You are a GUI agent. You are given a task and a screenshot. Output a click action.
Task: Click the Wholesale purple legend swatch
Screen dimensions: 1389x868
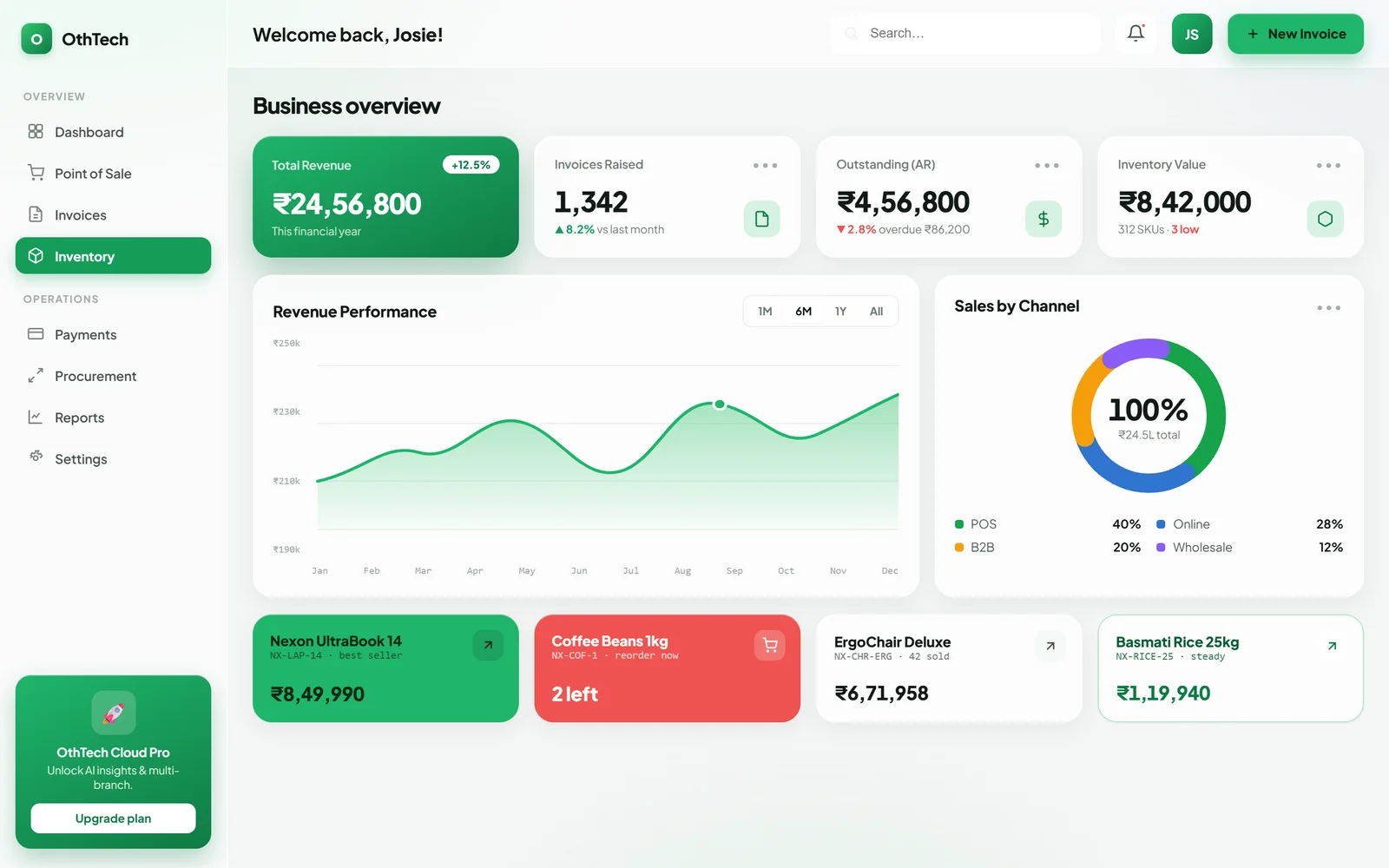pyautogui.click(x=1161, y=548)
